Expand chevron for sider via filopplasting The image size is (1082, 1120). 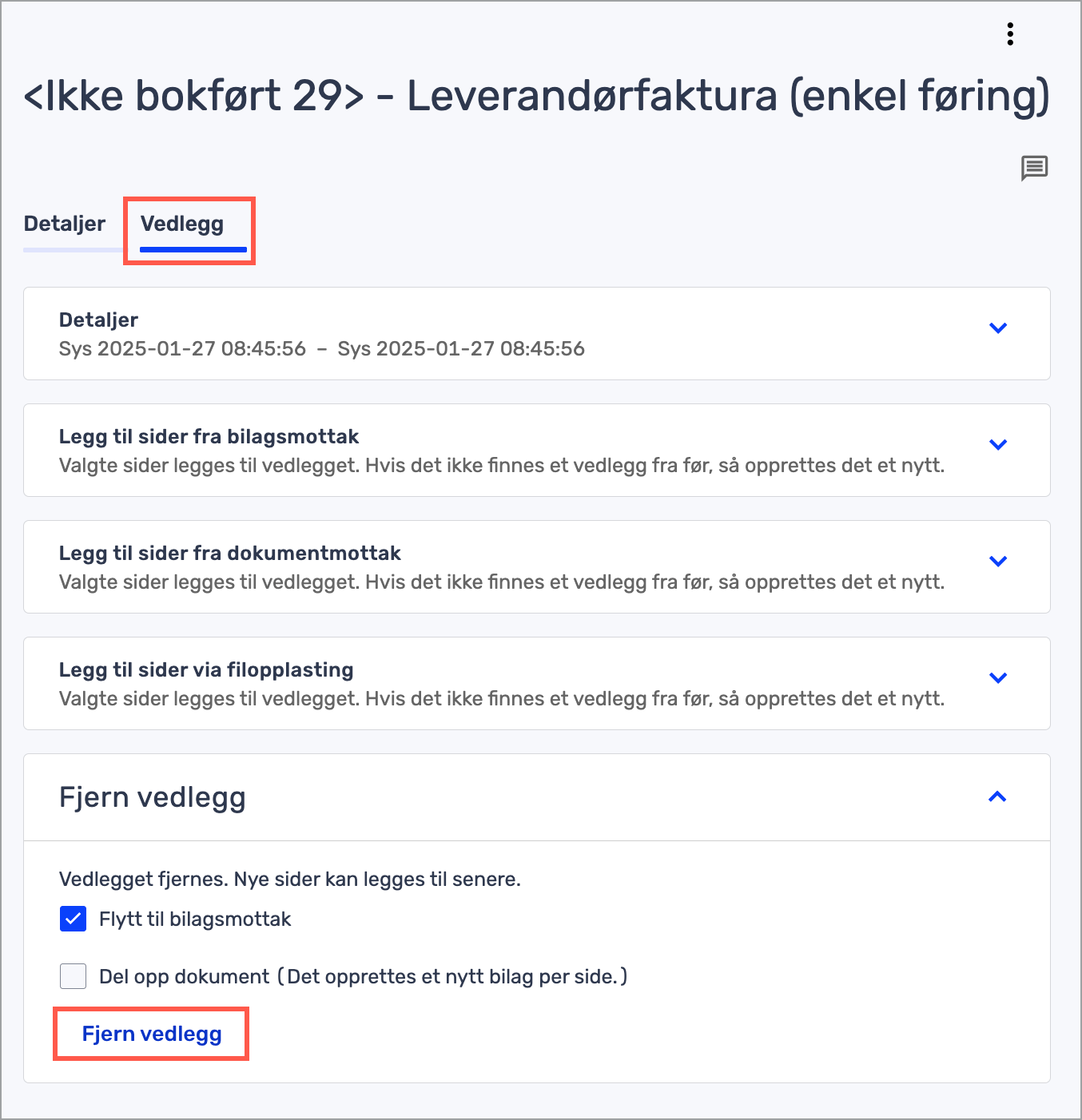tap(997, 677)
